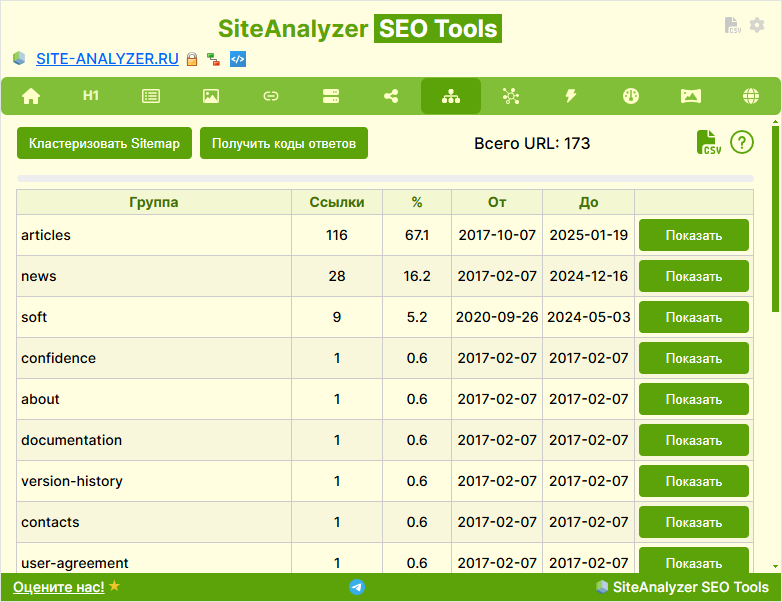Open settings gear in the header

pyautogui.click(x=757, y=25)
